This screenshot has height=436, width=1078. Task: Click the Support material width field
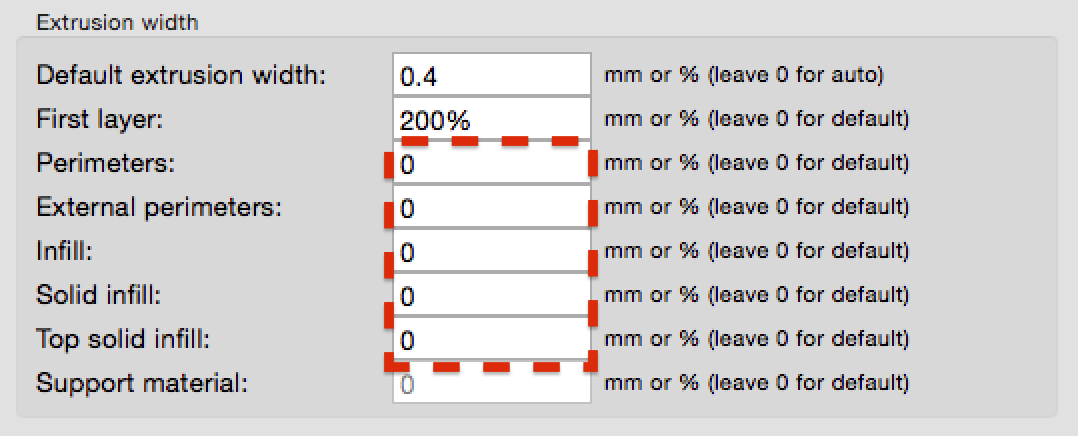(x=492, y=383)
